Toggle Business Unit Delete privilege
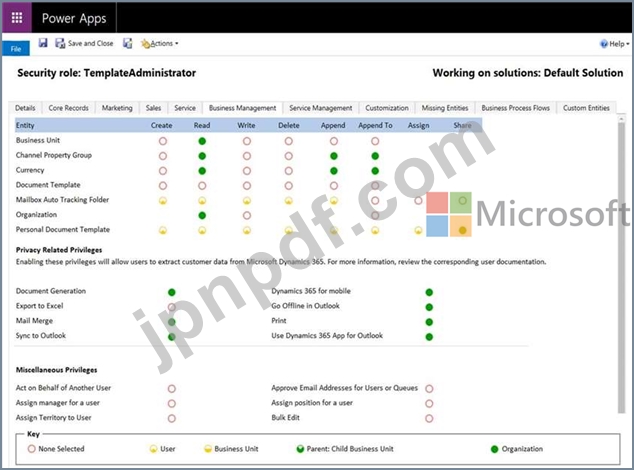Viewport: 634px width, 470px height. [288, 141]
